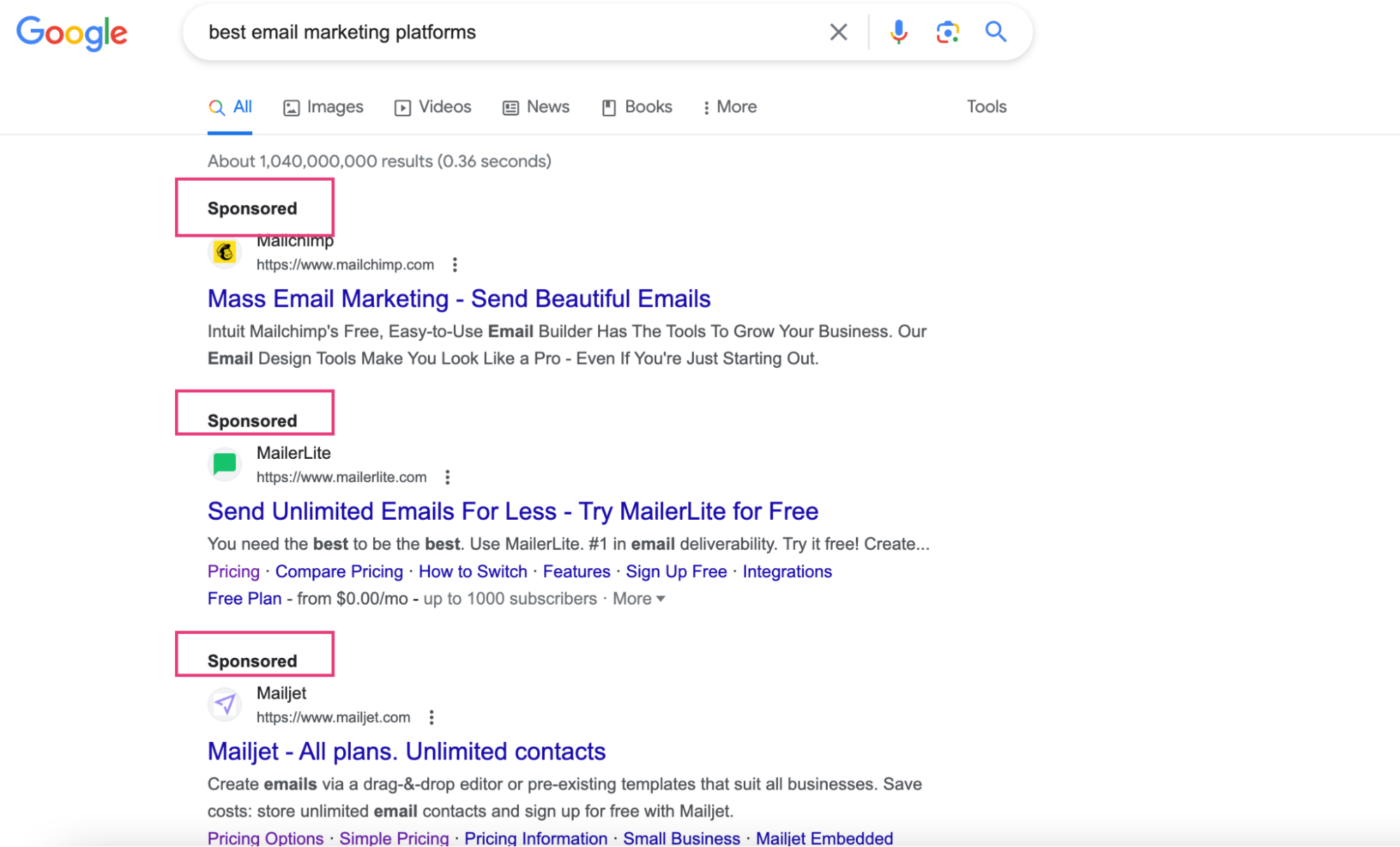This screenshot has width=1400, height=847.
Task: Open the Small Business sitelink
Action: coord(681,838)
